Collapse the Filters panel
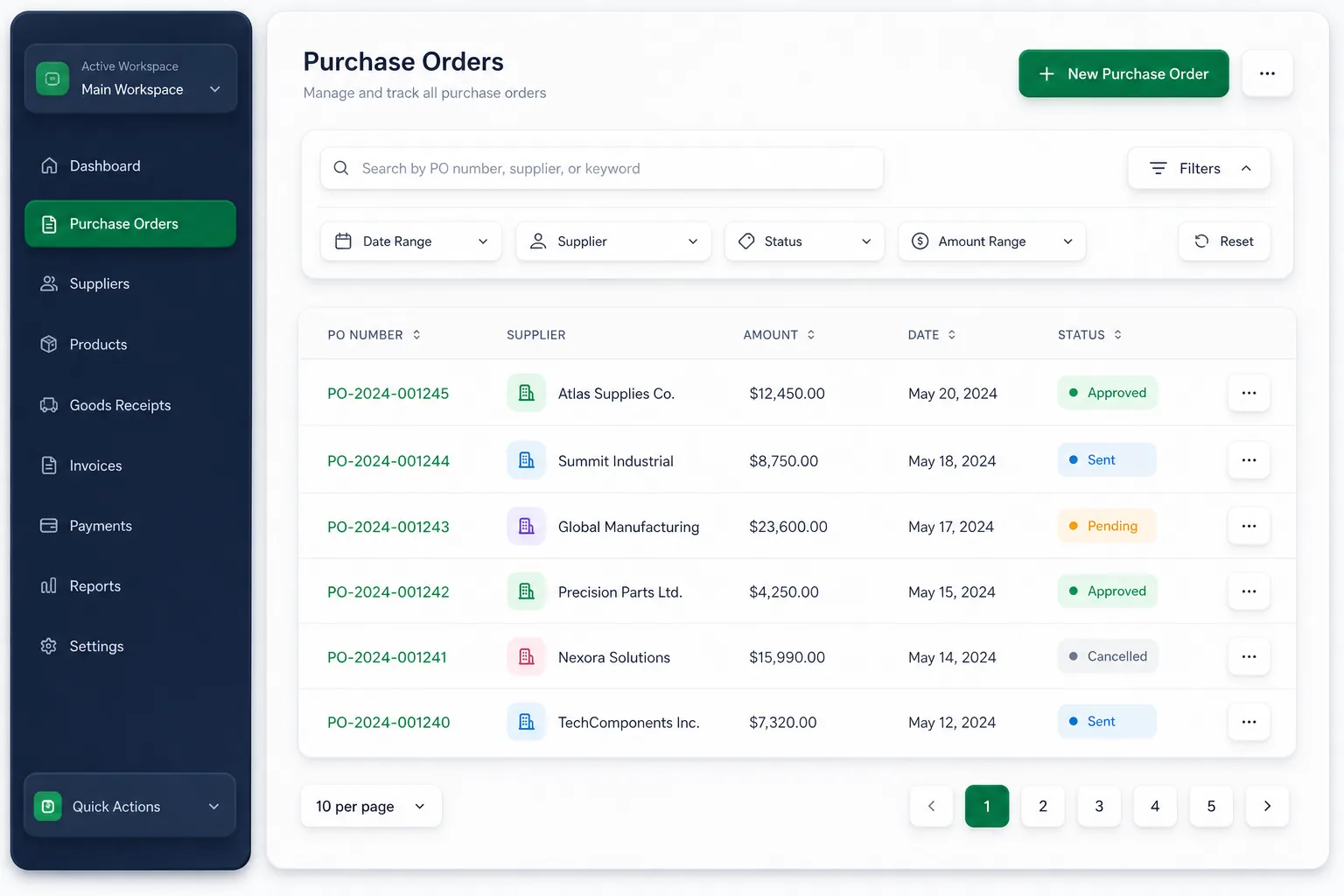The width and height of the screenshot is (1344, 896). point(1199,168)
